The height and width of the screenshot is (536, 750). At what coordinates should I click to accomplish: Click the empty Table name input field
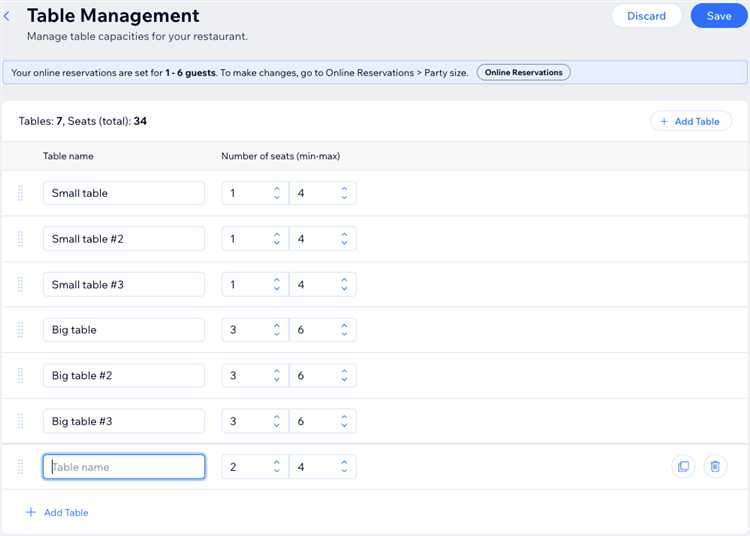click(124, 467)
